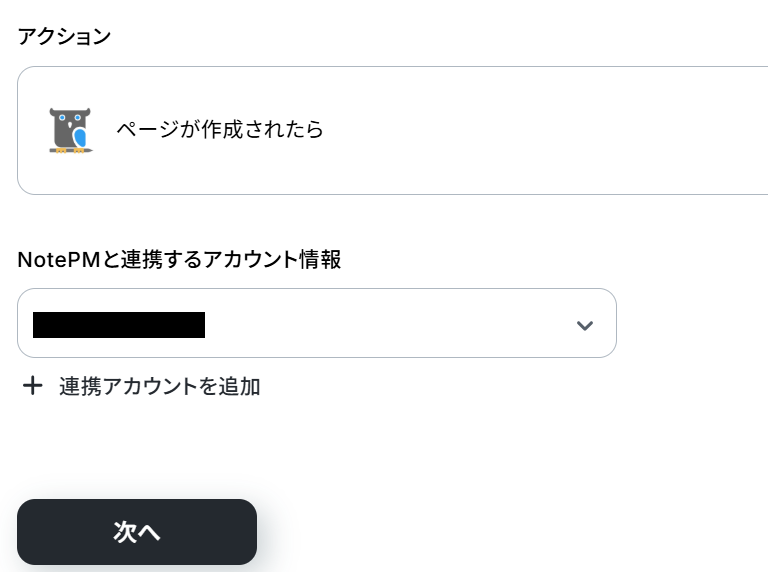This screenshot has width=768, height=572.
Task: Click the NotePMと連携するアカウント情報 label
Action: point(179,260)
